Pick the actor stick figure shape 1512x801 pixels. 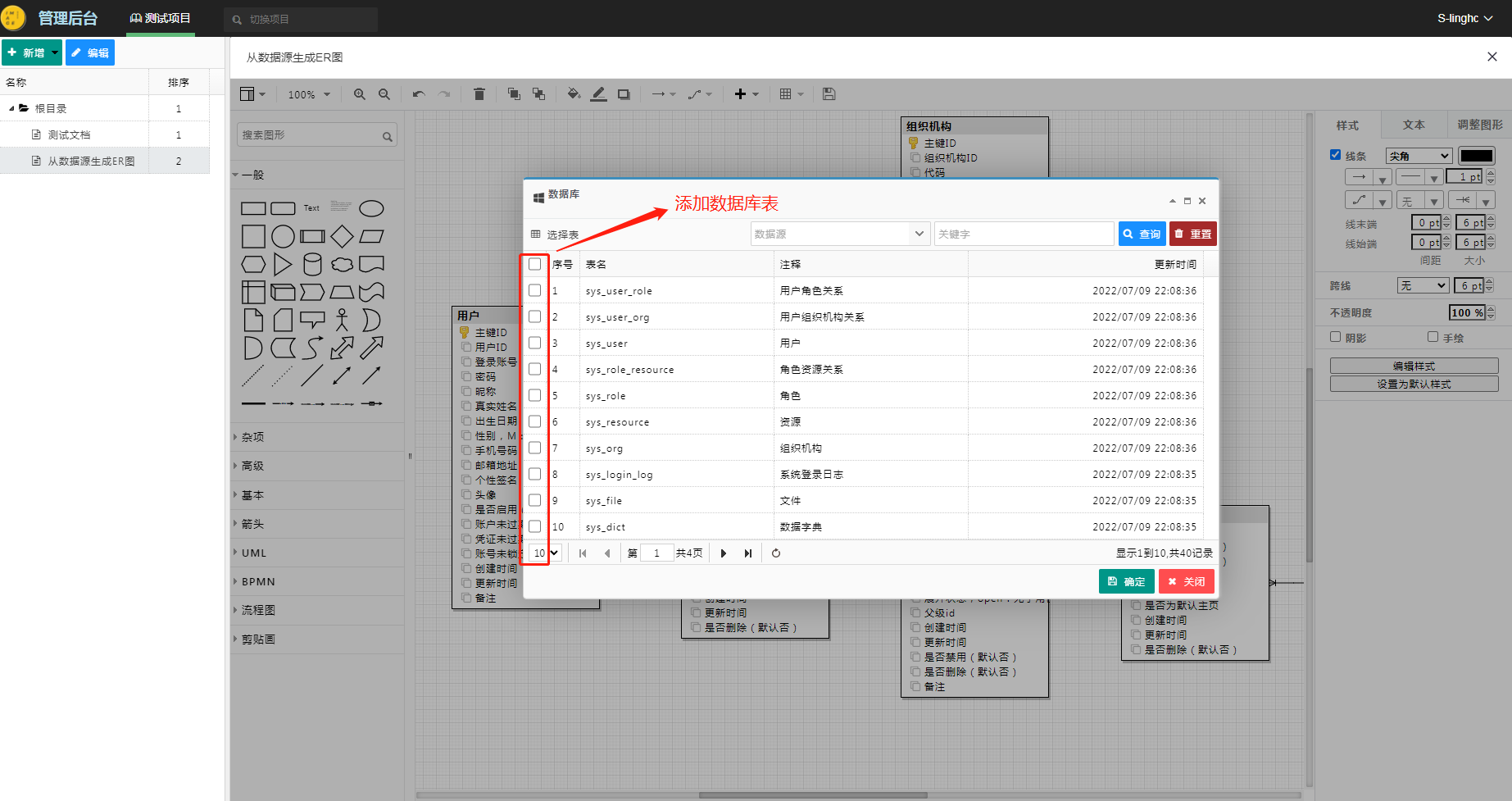pyautogui.click(x=342, y=320)
